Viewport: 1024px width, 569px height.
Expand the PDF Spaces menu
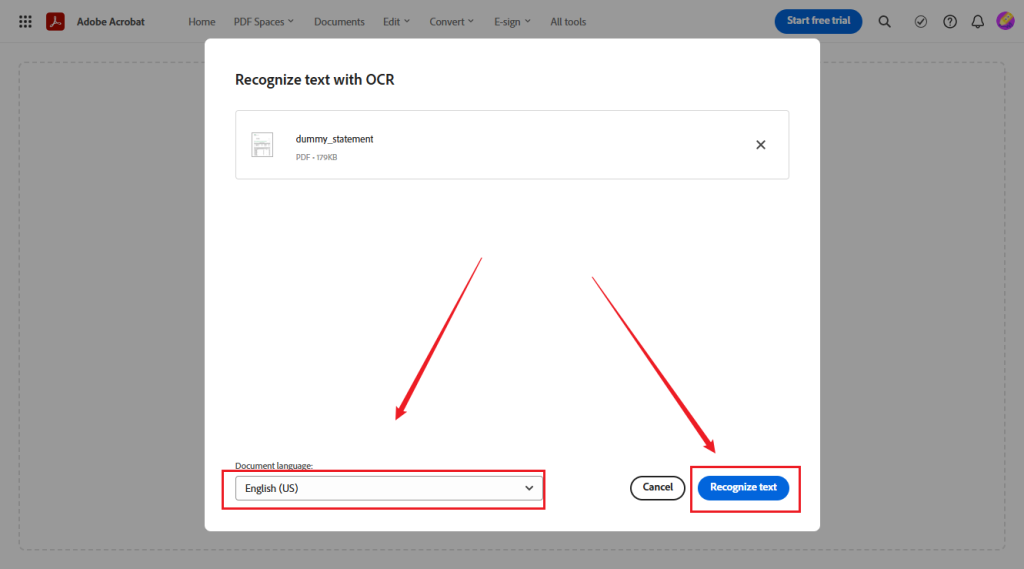coord(264,22)
